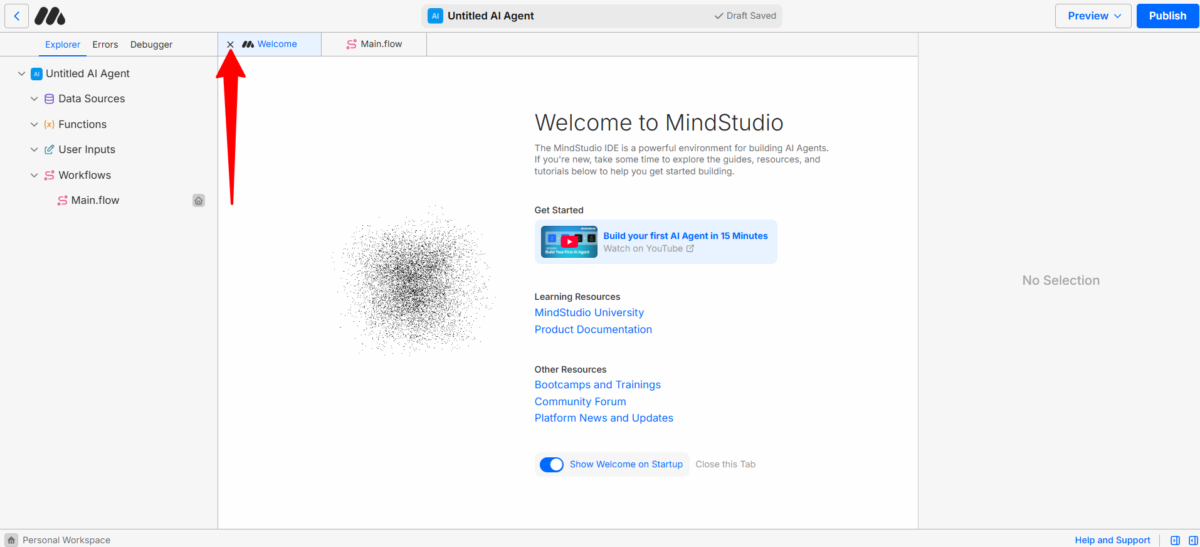Switch to the Debugger tab
The width and height of the screenshot is (1200, 547).
pyautogui.click(x=151, y=44)
